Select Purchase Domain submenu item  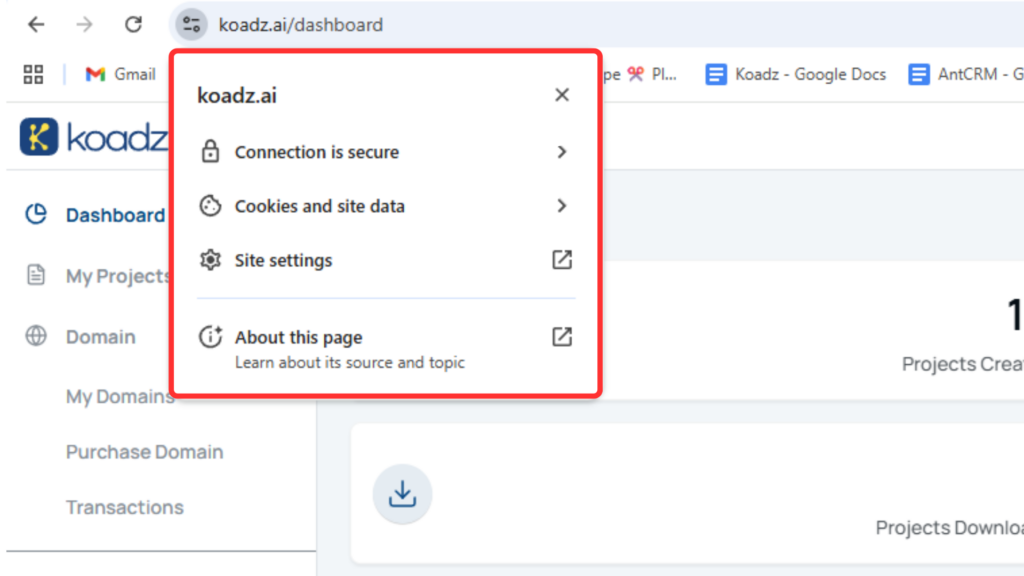pos(144,452)
